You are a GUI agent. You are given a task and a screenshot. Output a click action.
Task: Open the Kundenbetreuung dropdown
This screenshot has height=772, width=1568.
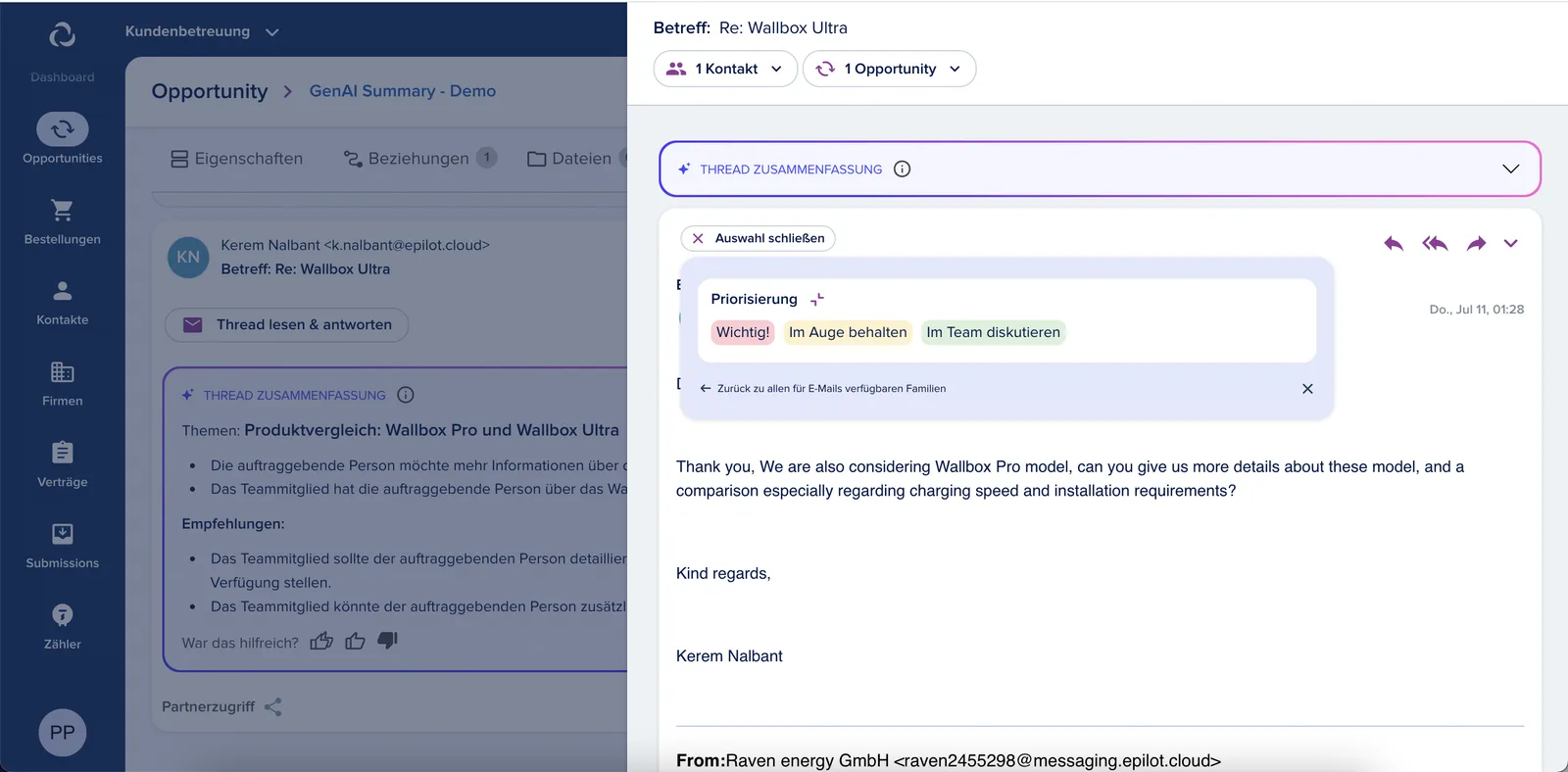pyautogui.click(x=202, y=31)
